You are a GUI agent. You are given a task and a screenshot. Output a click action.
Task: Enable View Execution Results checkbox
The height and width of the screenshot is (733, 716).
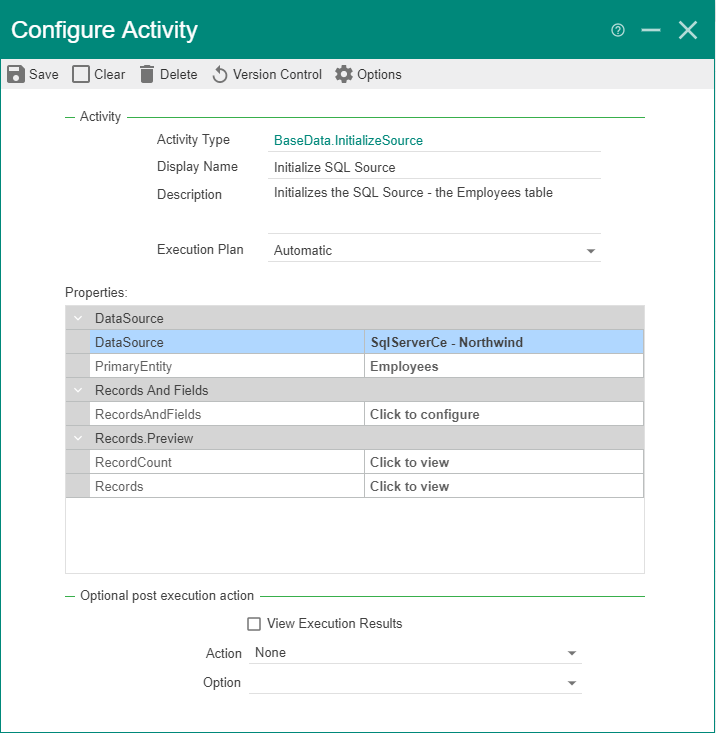(254, 624)
